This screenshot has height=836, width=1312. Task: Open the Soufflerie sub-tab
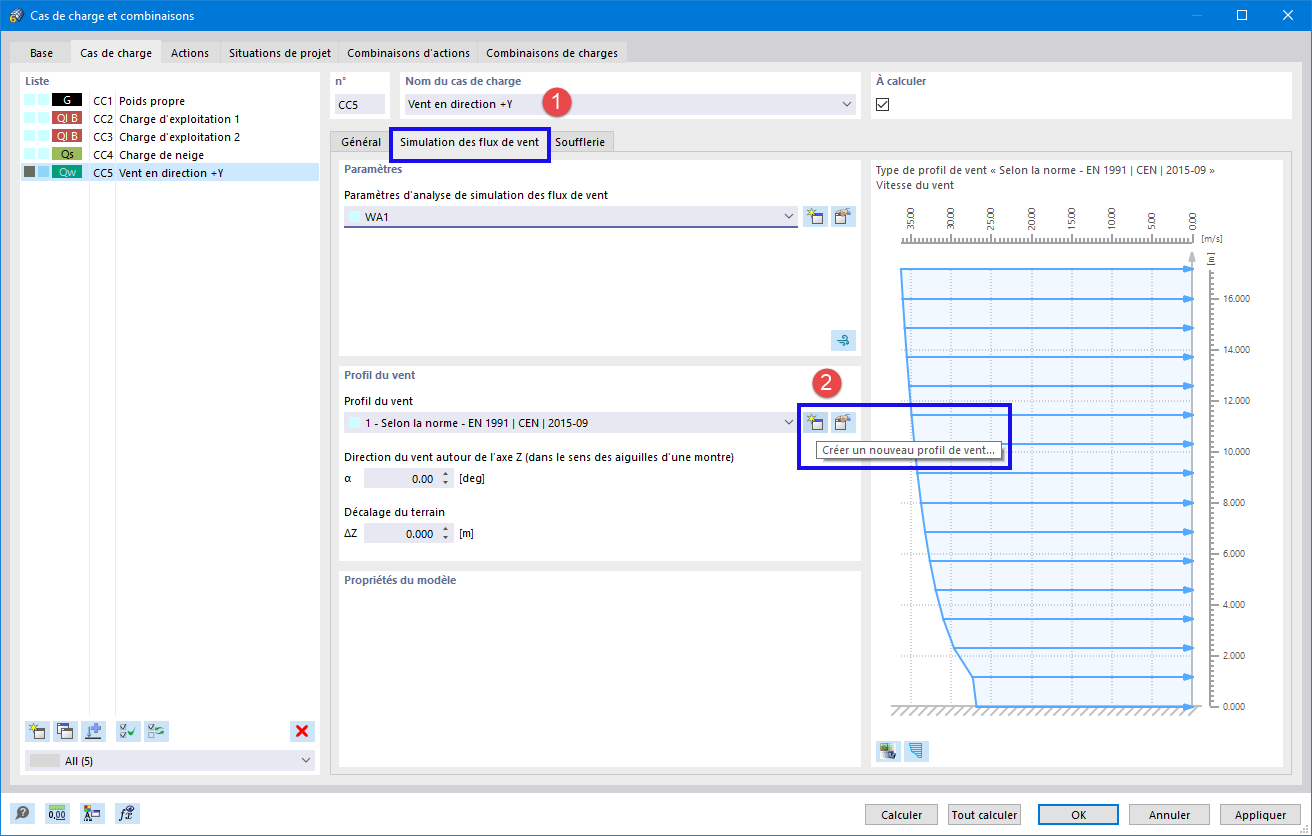[x=580, y=143]
